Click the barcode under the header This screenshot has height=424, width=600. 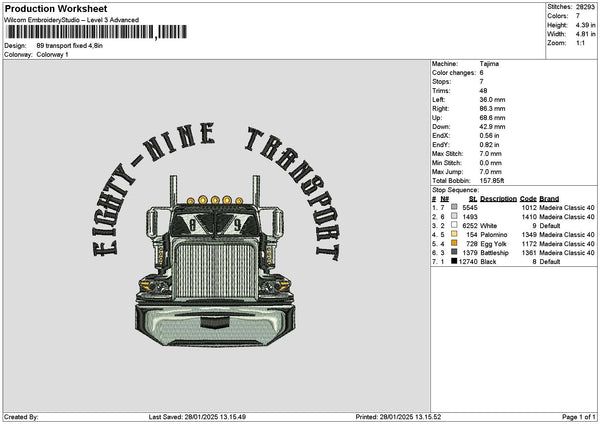pos(96,32)
